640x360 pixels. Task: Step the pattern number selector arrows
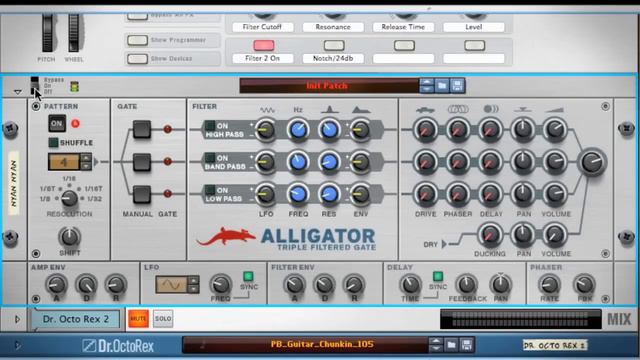[86, 162]
